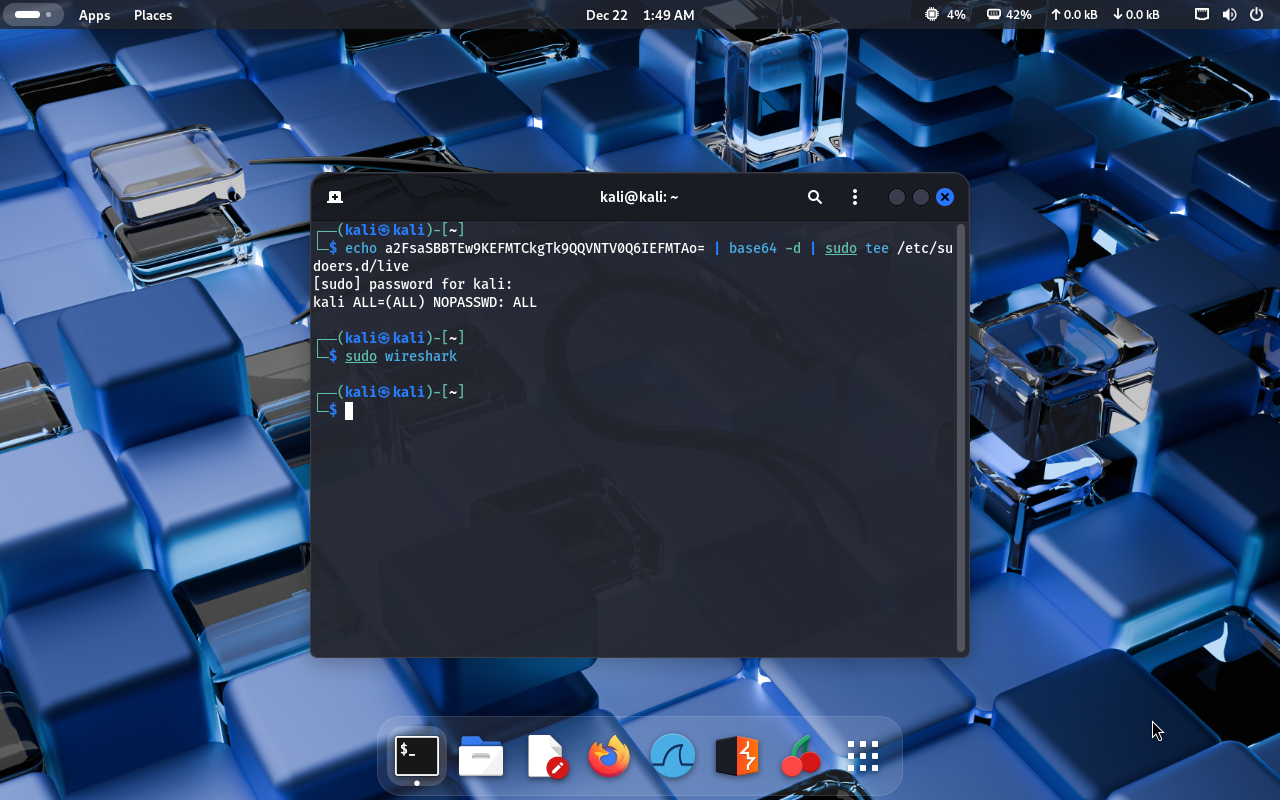Open the power menu icon
This screenshot has width=1280, height=800.
(1256, 15)
